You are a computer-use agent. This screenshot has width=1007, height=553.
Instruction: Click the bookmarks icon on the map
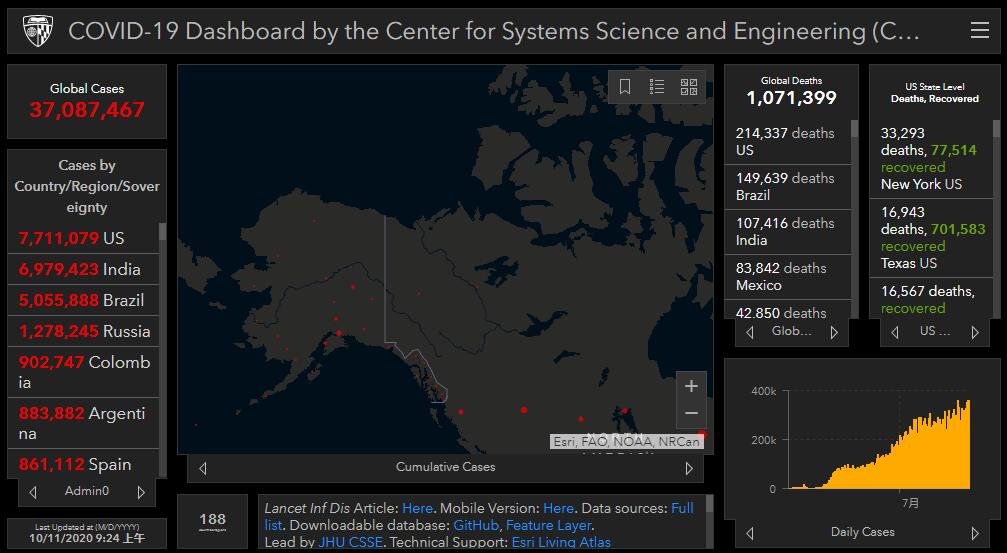[625, 87]
